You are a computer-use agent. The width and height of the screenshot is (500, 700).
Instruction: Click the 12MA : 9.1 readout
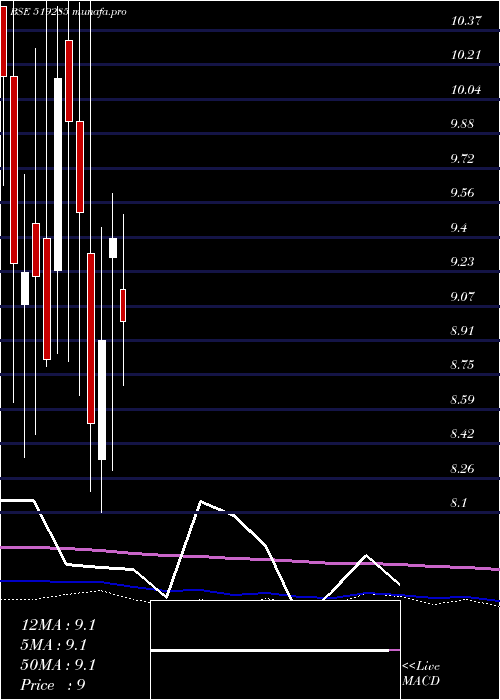[x=58, y=625]
